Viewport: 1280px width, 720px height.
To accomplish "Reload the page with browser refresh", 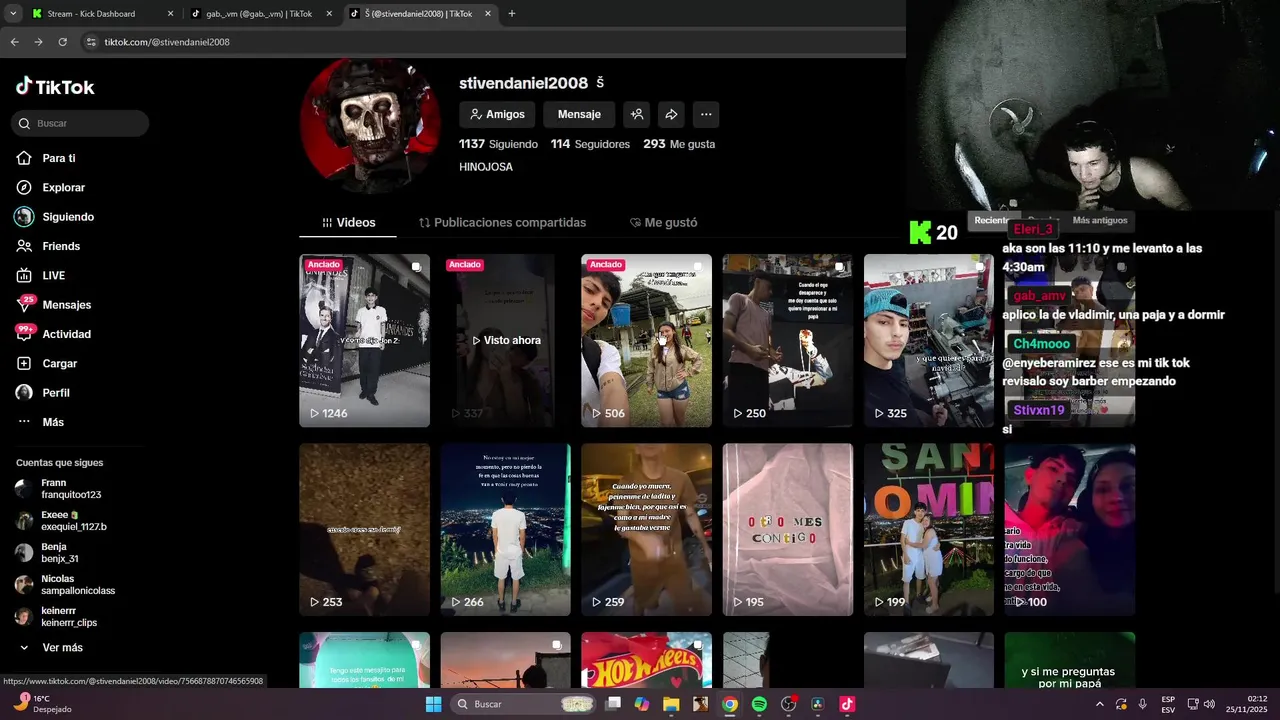I will point(62,42).
